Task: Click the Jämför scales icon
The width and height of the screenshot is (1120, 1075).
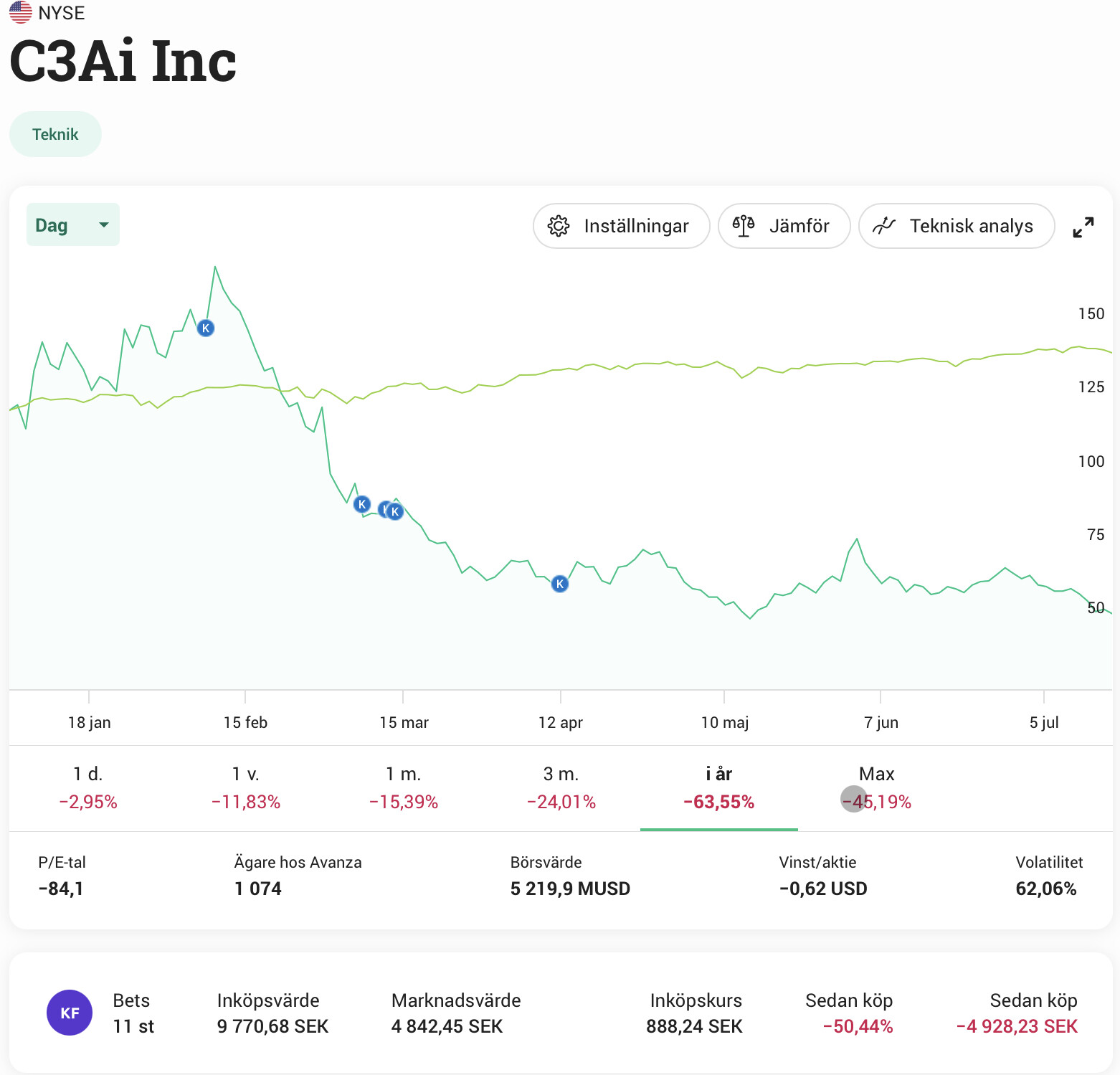Action: (x=744, y=226)
